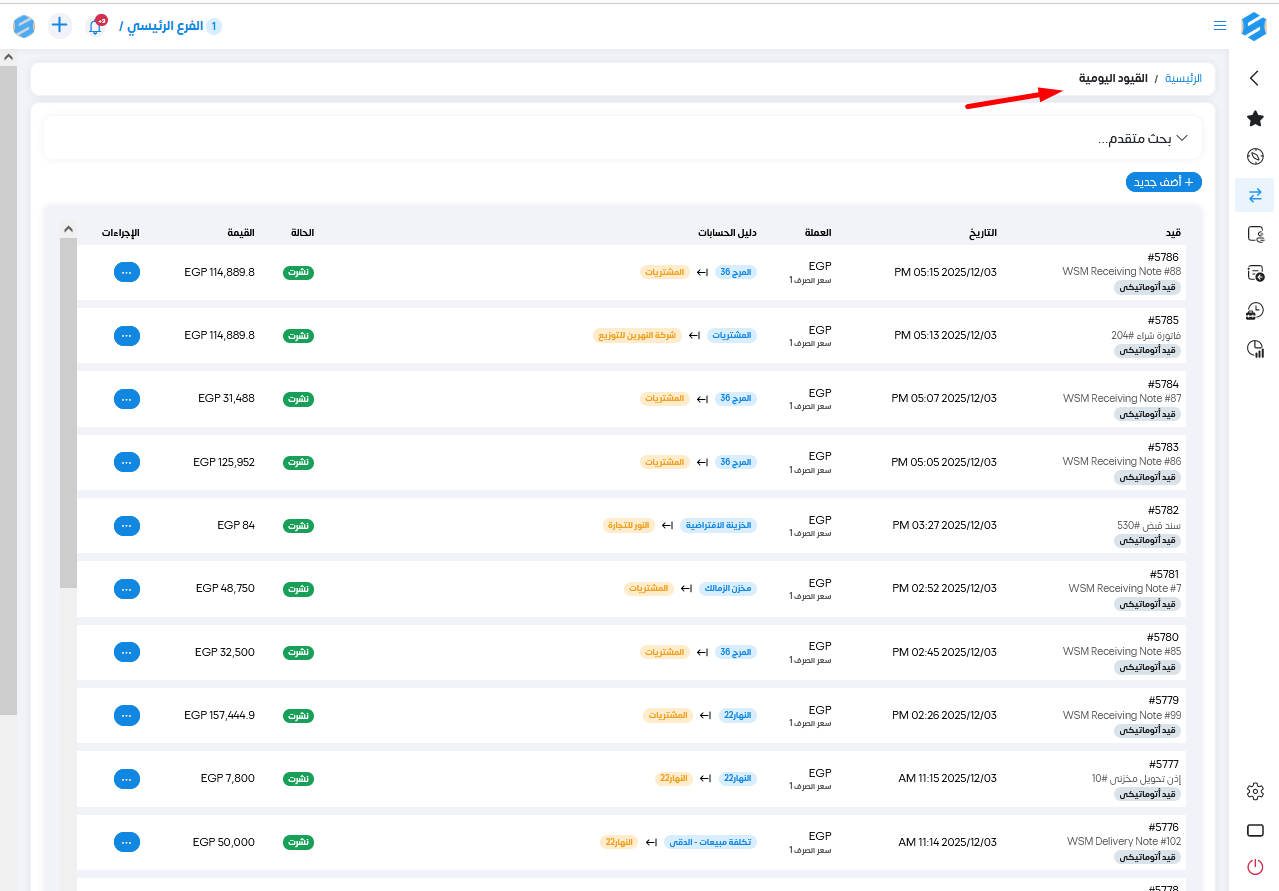Click the table scrollbar up arrow
1279x891 pixels.
coord(68,229)
